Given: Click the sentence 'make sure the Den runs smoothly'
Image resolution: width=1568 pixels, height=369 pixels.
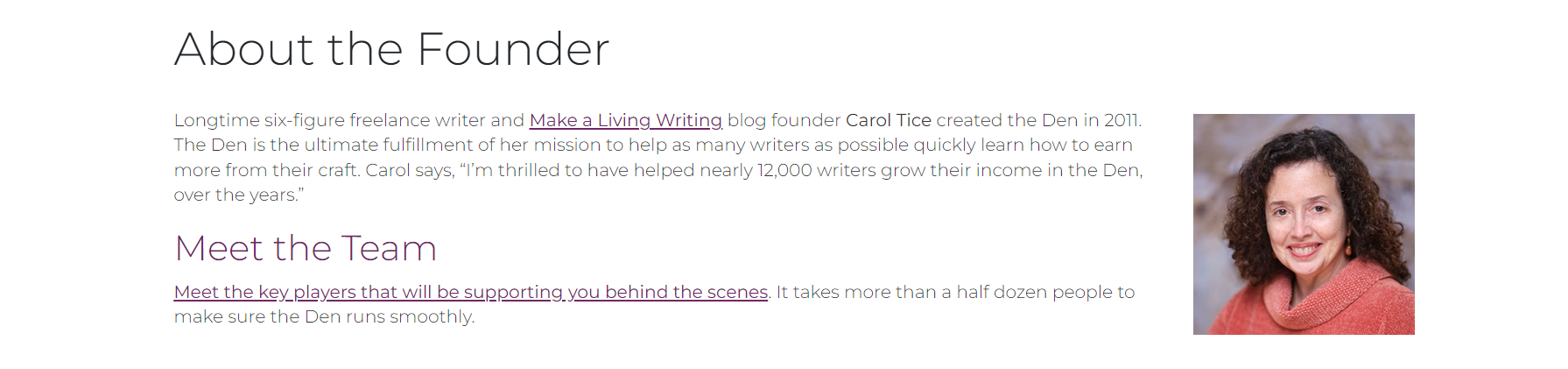Looking at the screenshot, I should click(324, 316).
